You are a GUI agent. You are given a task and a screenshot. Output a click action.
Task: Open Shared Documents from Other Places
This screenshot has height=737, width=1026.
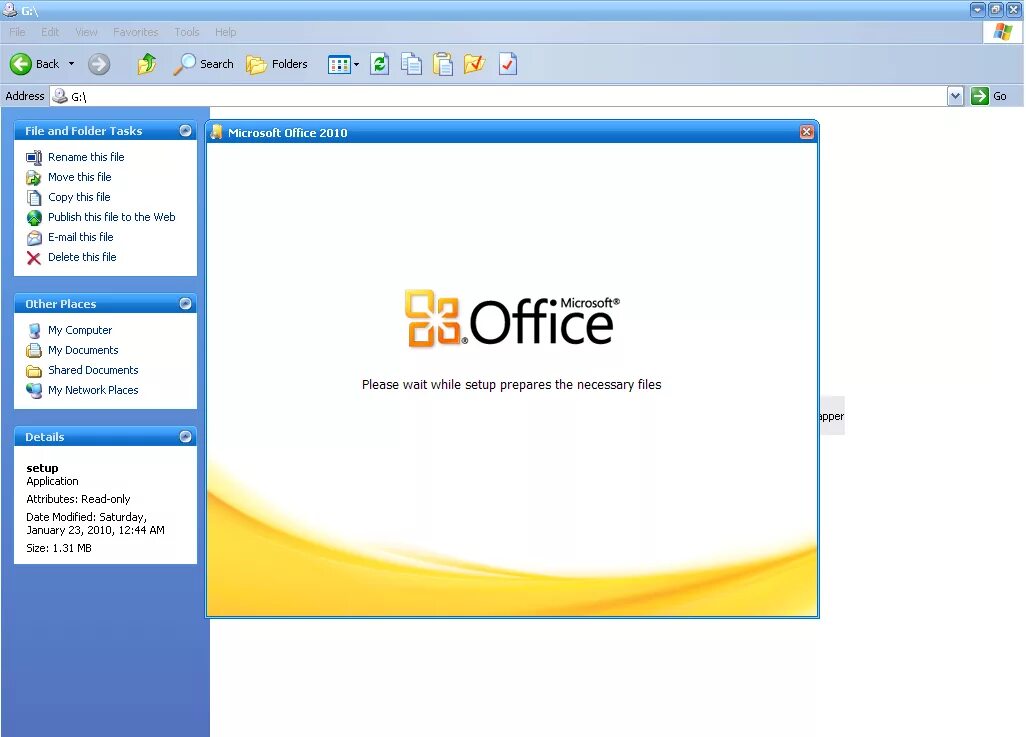click(x=93, y=370)
